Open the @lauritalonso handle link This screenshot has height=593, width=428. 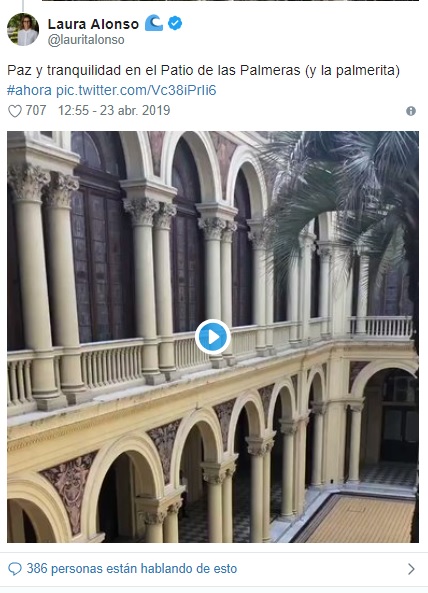(x=86, y=40)
